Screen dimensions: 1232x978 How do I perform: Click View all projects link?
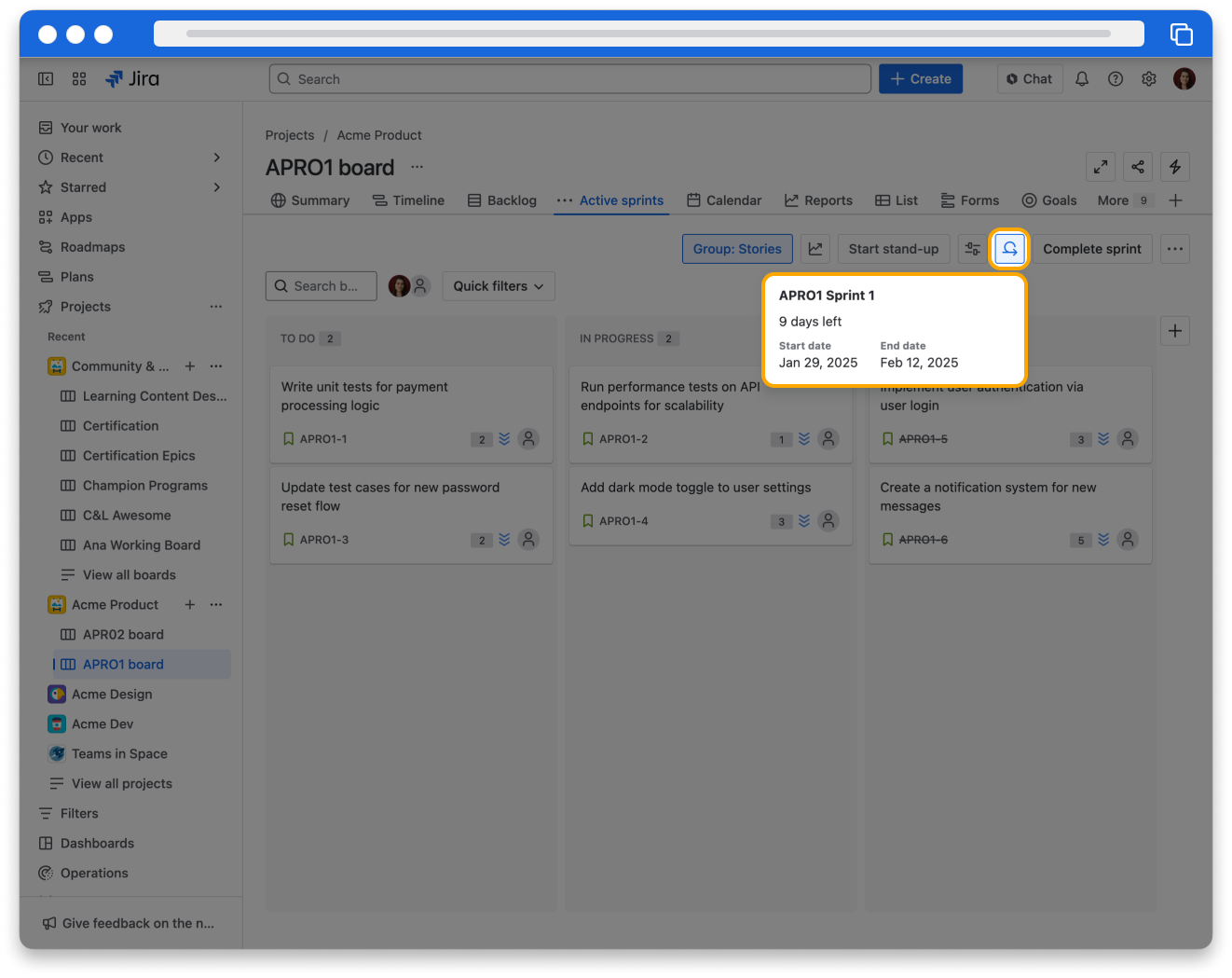click(x=122, y=784)
